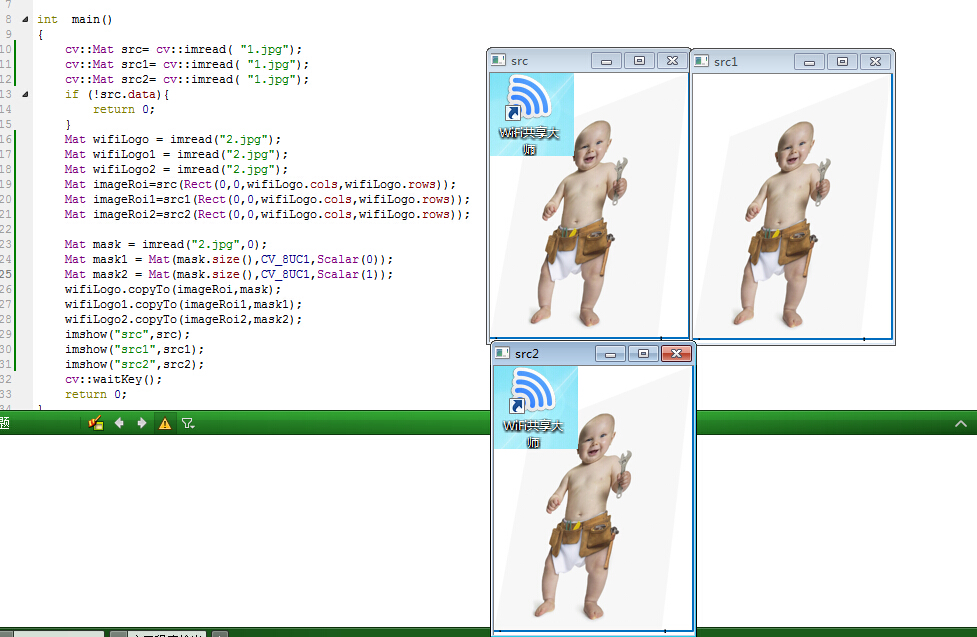
Task: Click the src1 window's title bar icon
Action: 701,60
